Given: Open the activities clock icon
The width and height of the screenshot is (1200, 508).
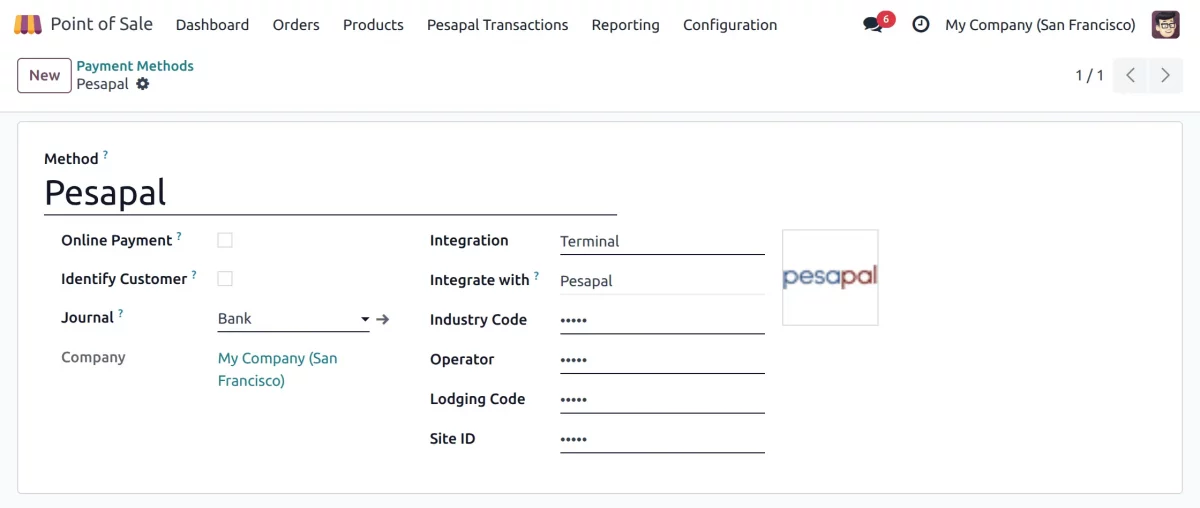Looking at the screenshot, I should [x=921, y=25].
